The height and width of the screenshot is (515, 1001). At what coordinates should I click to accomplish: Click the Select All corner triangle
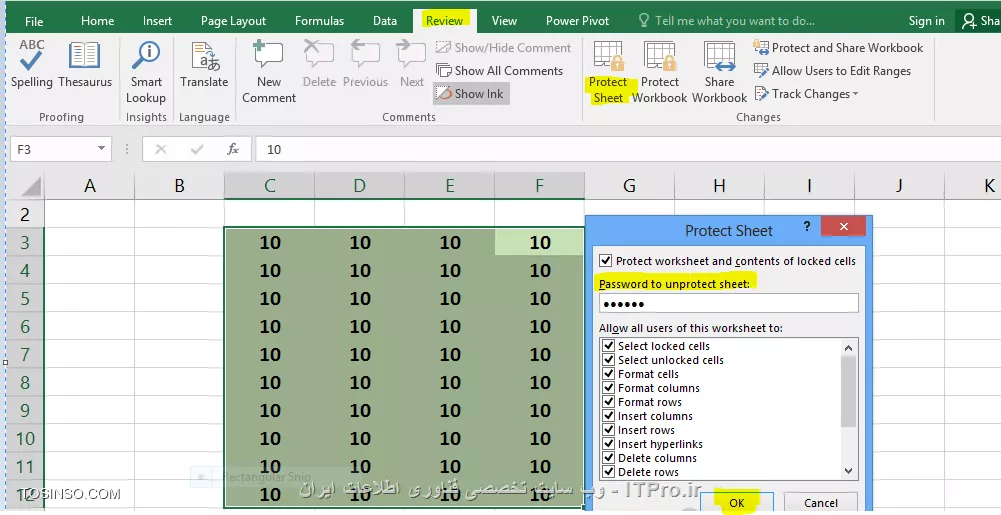pos(29,186)
